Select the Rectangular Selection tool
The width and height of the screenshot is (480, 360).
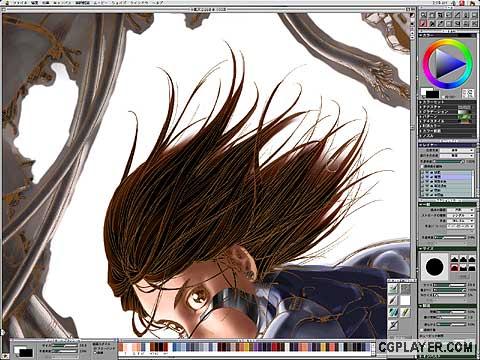[x=449, y=24]
